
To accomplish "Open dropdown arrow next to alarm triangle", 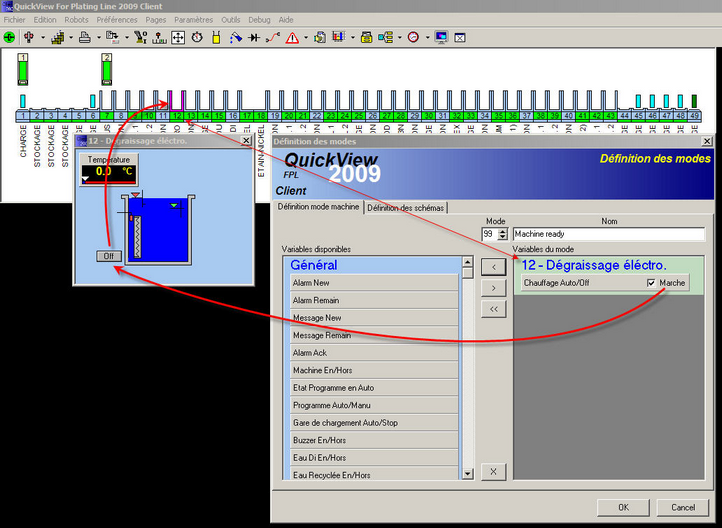I will pyautogui.click(x=306, y=38).
